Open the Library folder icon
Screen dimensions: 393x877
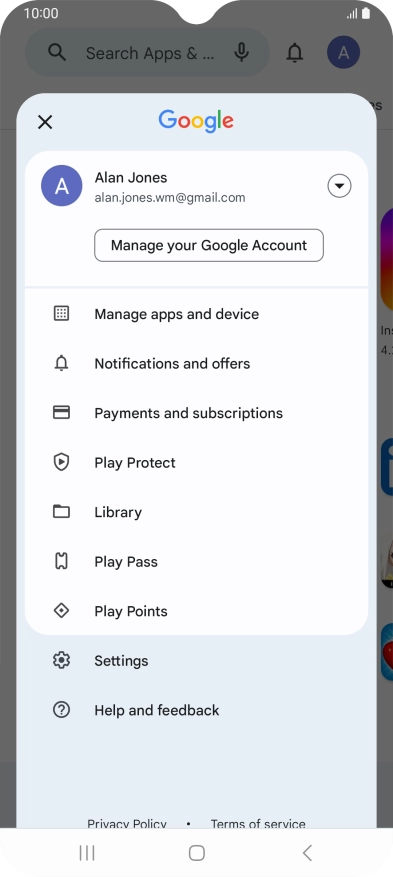click(x=61, y=511)
